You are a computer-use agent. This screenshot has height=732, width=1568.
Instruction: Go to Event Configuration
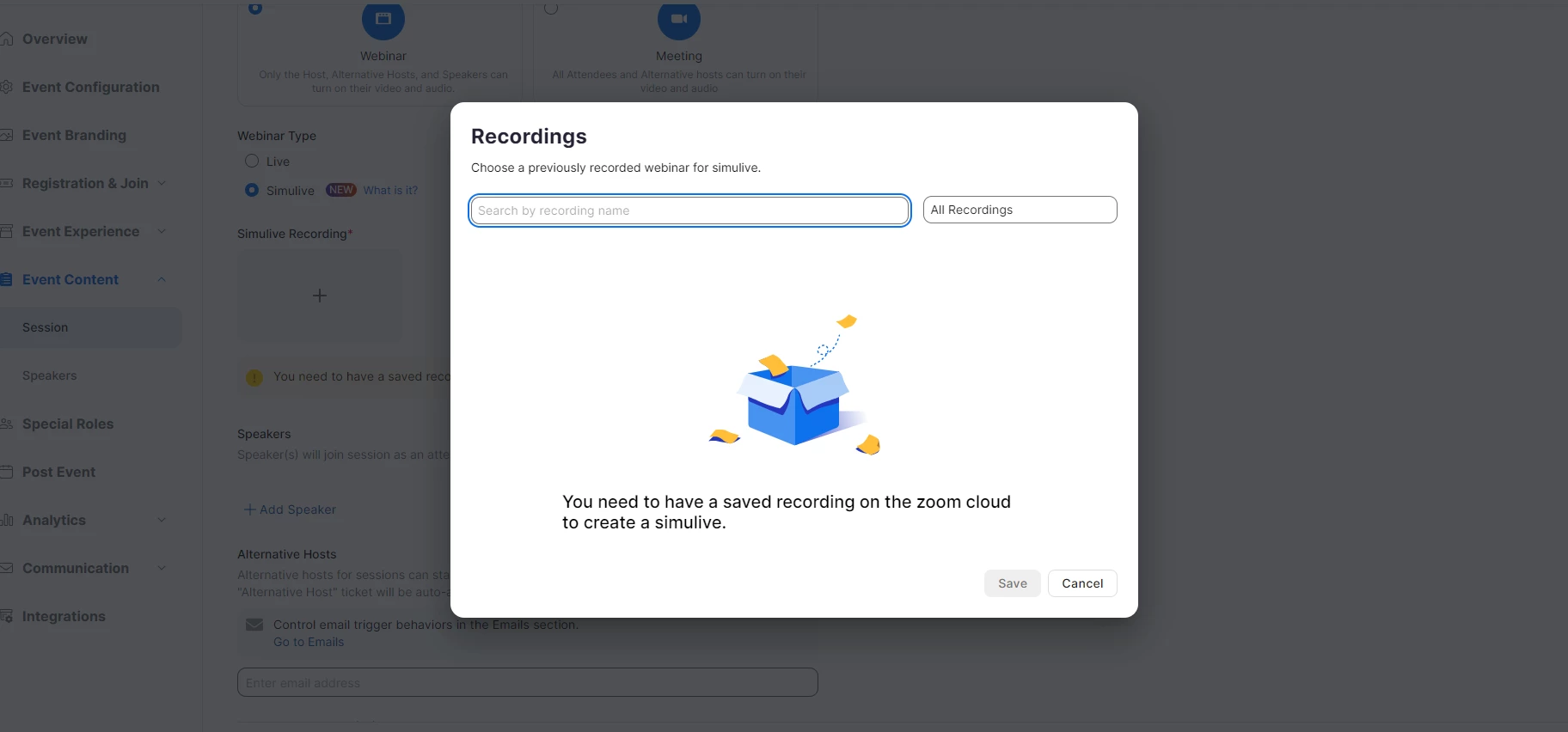91,87
